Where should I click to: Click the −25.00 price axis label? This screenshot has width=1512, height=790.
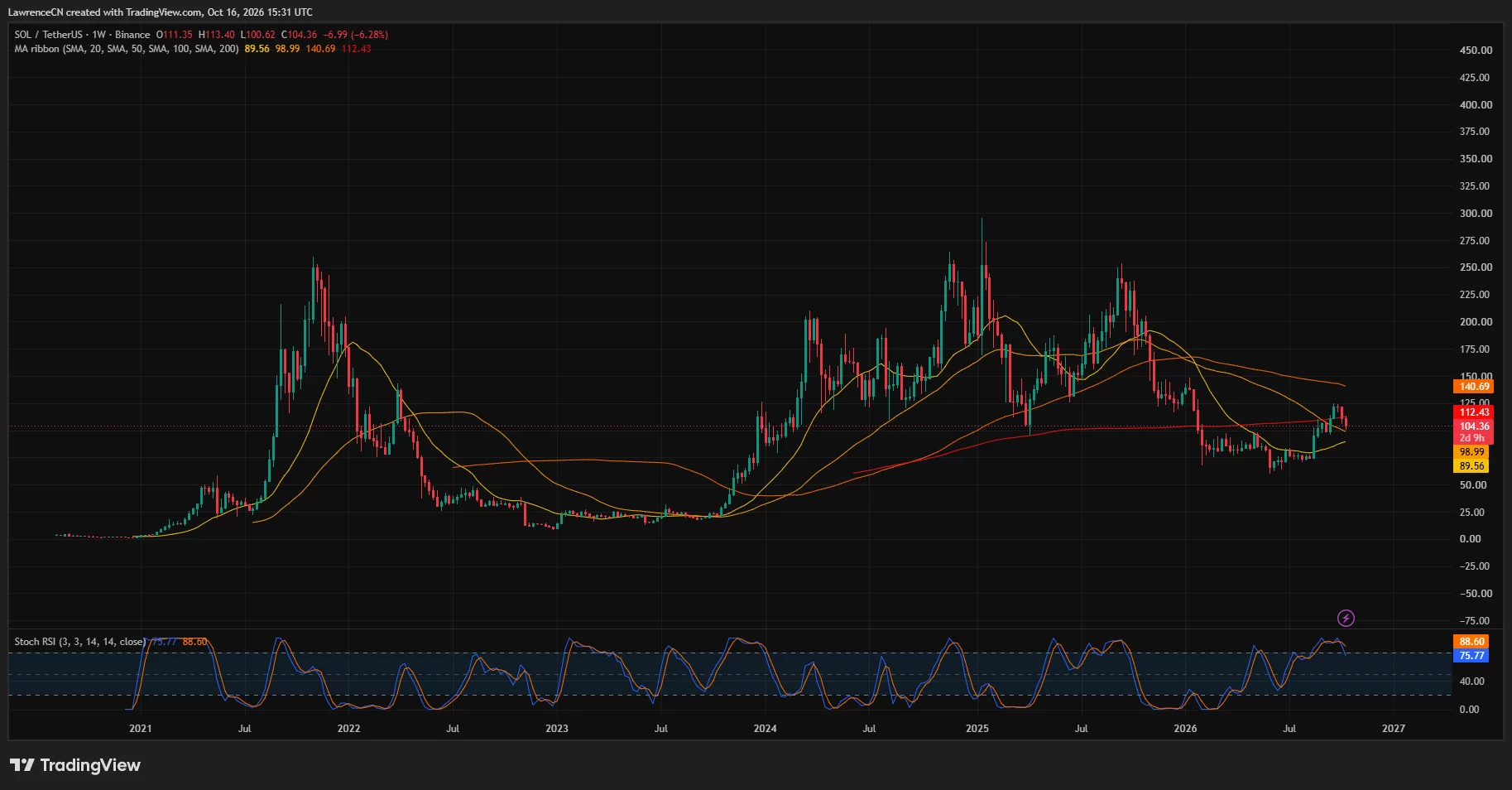click(x=1473, y=566)
